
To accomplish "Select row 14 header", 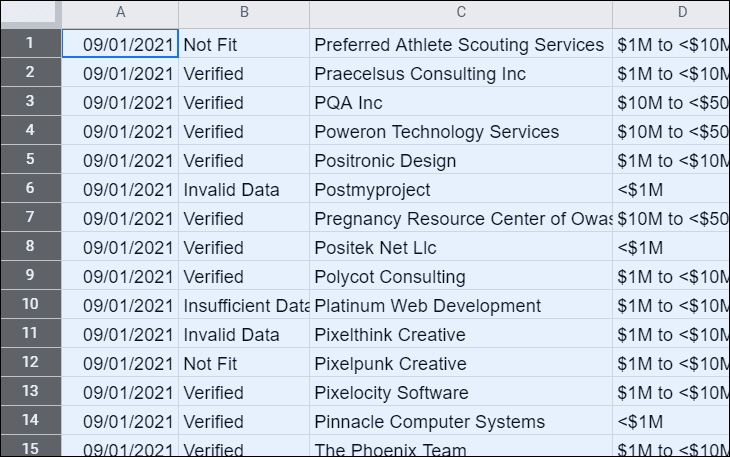I will point(31,420).
